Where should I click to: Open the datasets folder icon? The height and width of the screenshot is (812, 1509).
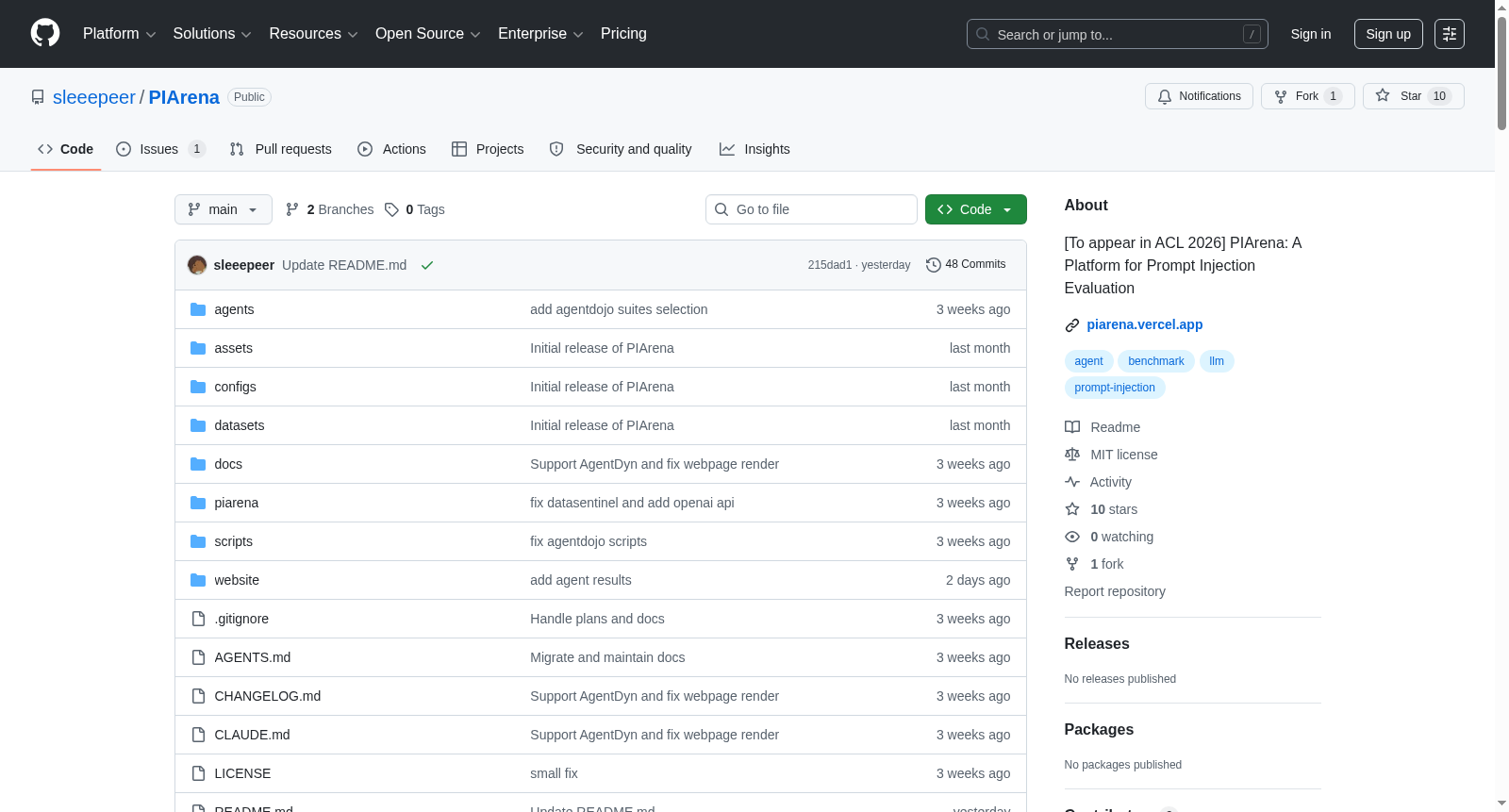(x=198, y=425)
